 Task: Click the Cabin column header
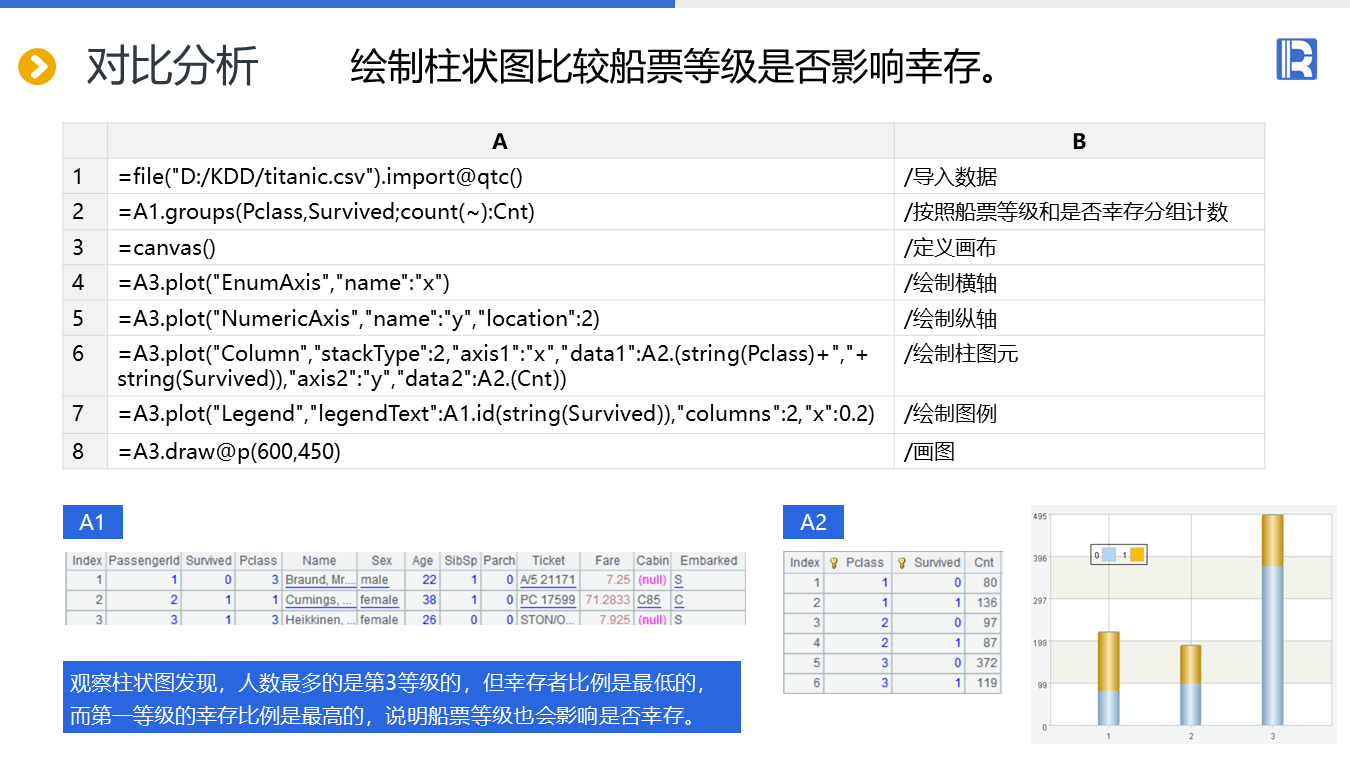[653, 561]
